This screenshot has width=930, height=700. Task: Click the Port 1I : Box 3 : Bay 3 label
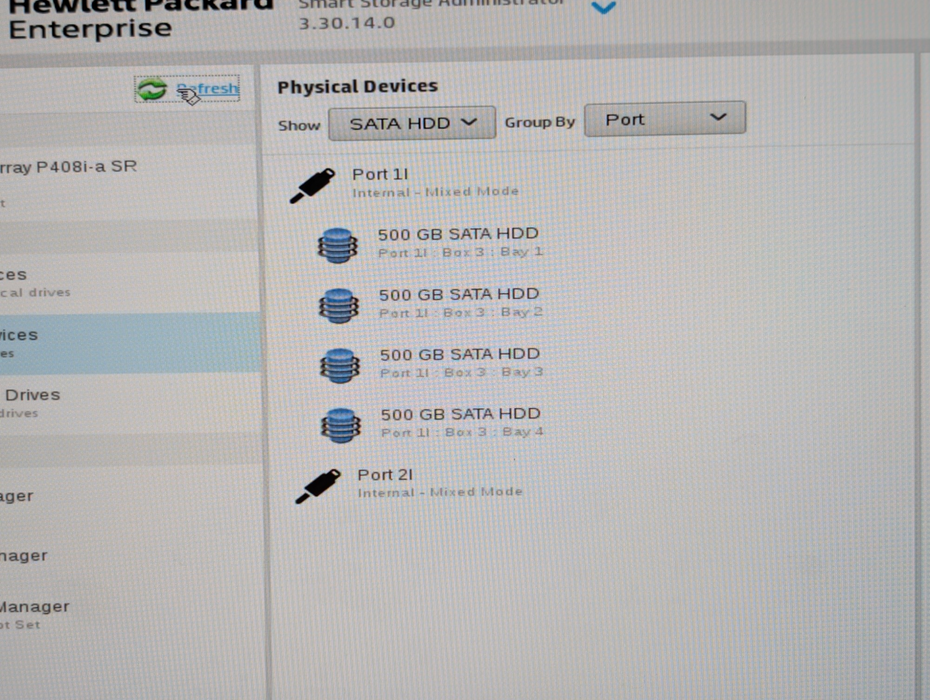click(461, 373)
